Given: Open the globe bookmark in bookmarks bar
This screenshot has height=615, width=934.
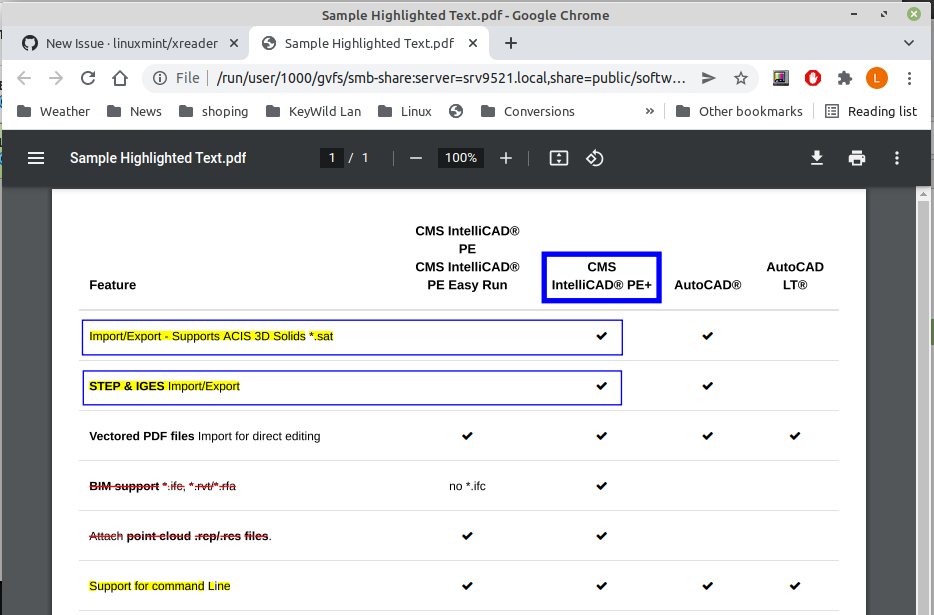Looking at the screenshot, I should point(456,111).
